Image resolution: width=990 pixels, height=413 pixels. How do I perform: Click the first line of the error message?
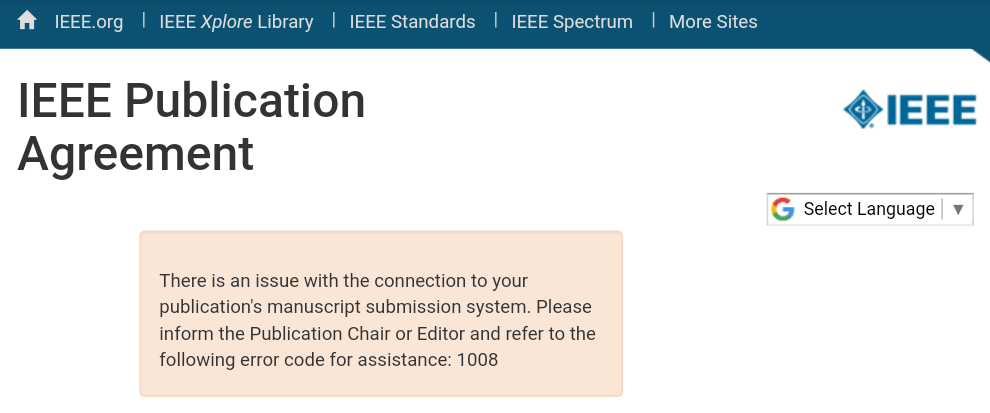(x=344, y=280)
